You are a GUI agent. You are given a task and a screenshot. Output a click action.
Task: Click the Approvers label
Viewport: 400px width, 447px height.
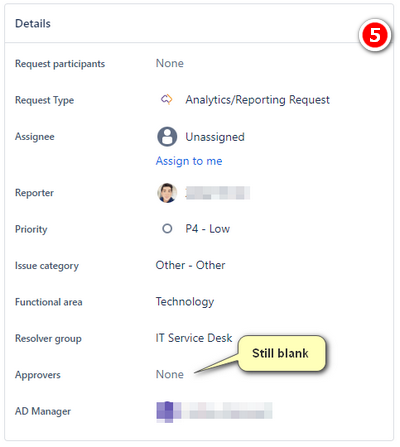tap(38, 375)
